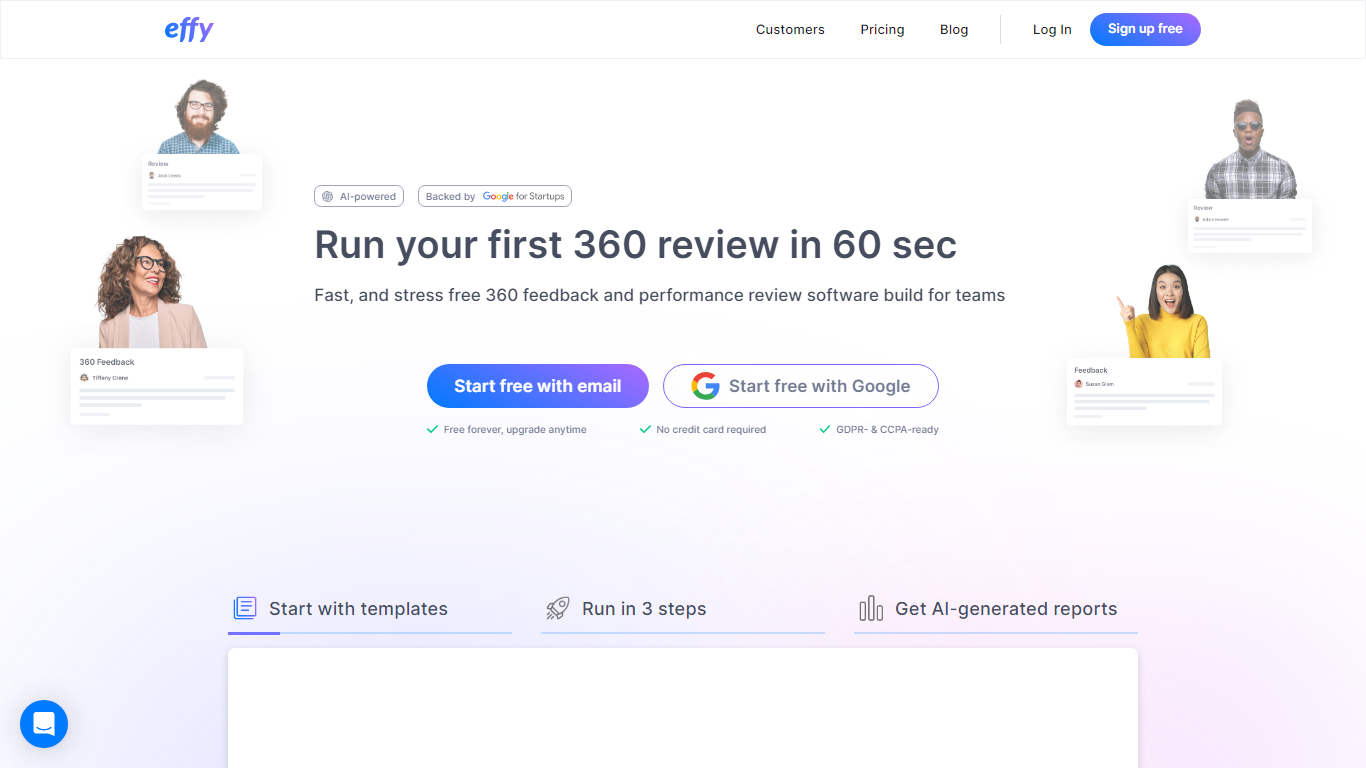
Task: Click the templates document icon
Action: coord(245,608)
